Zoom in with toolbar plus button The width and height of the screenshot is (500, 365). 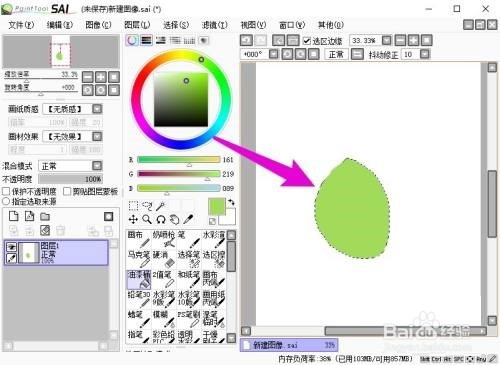click(x=413, y=40)
